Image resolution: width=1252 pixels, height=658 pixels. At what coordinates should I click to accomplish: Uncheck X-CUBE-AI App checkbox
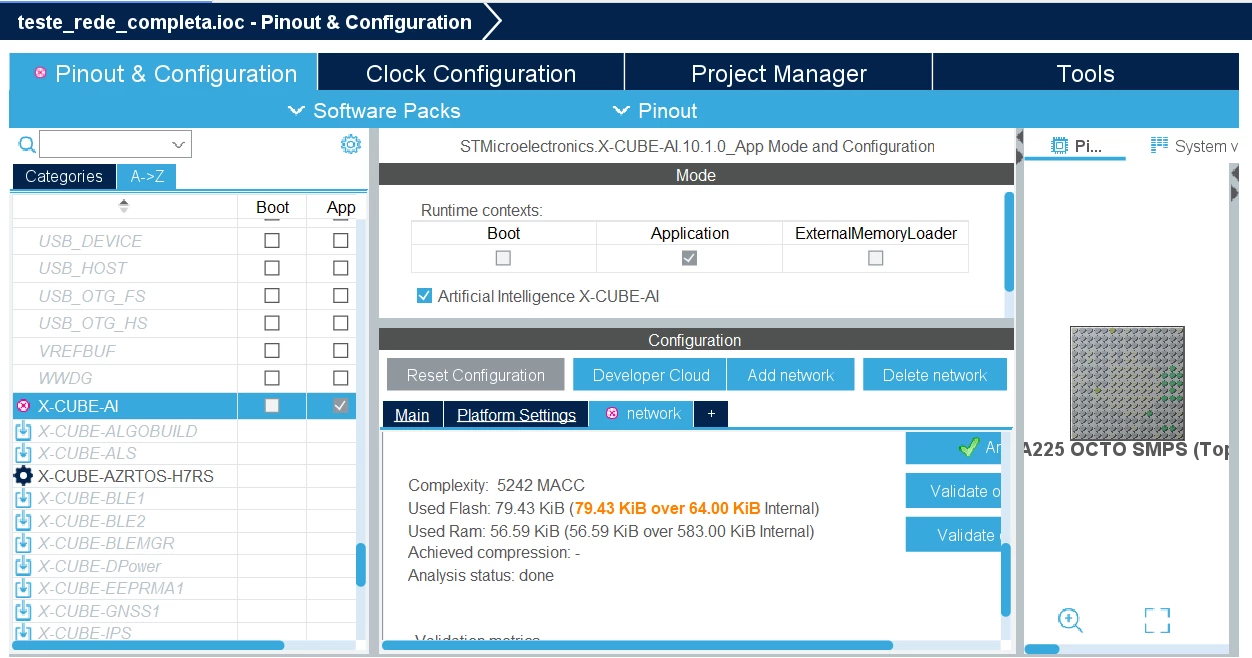click(x=341, y=406)
